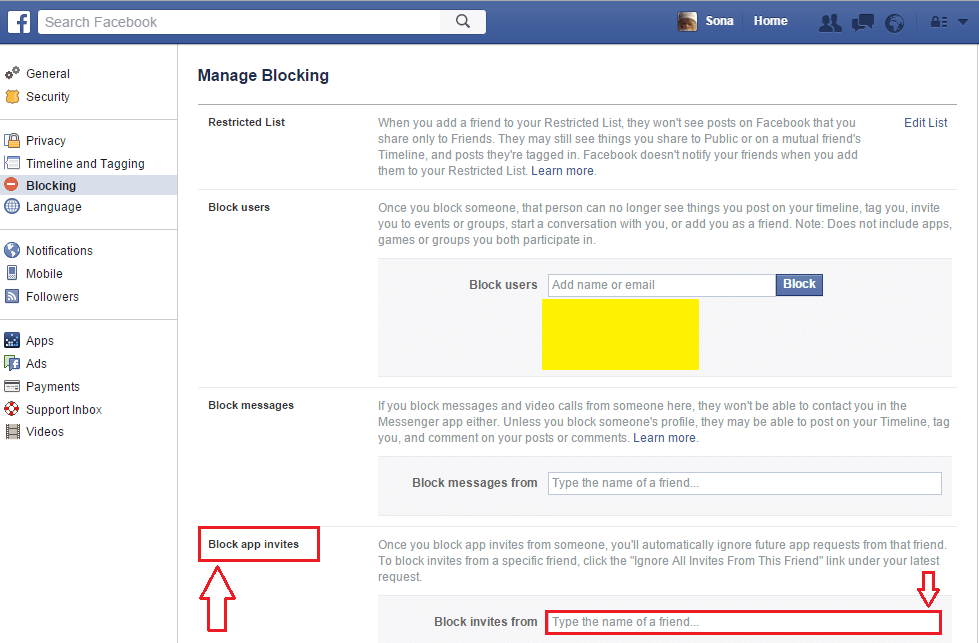
Task: Open Learn more link for Restricted List
Action: click(x=562, y=171)
